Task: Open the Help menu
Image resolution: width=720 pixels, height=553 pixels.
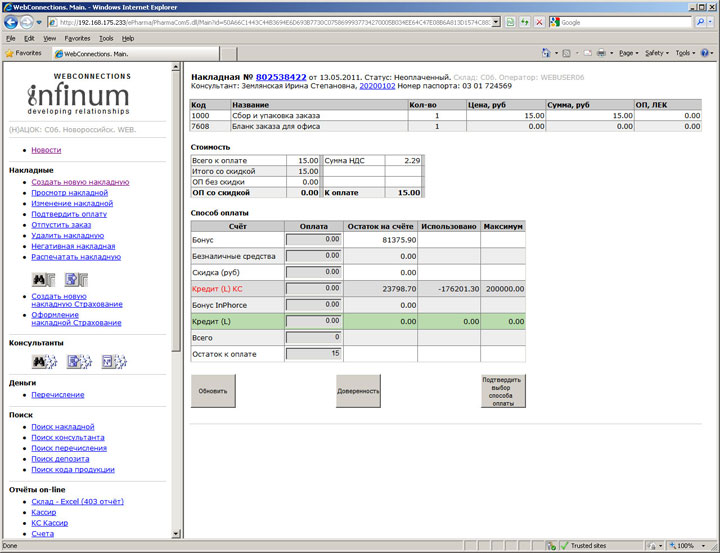Action: pos(128,39)
